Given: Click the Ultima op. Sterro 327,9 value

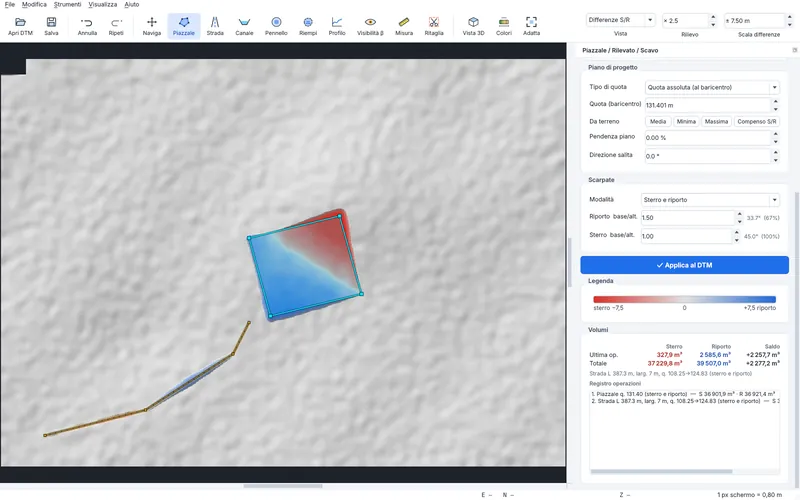Looking at the screenshot, I should pyautogui.click(x=669, y=355).
